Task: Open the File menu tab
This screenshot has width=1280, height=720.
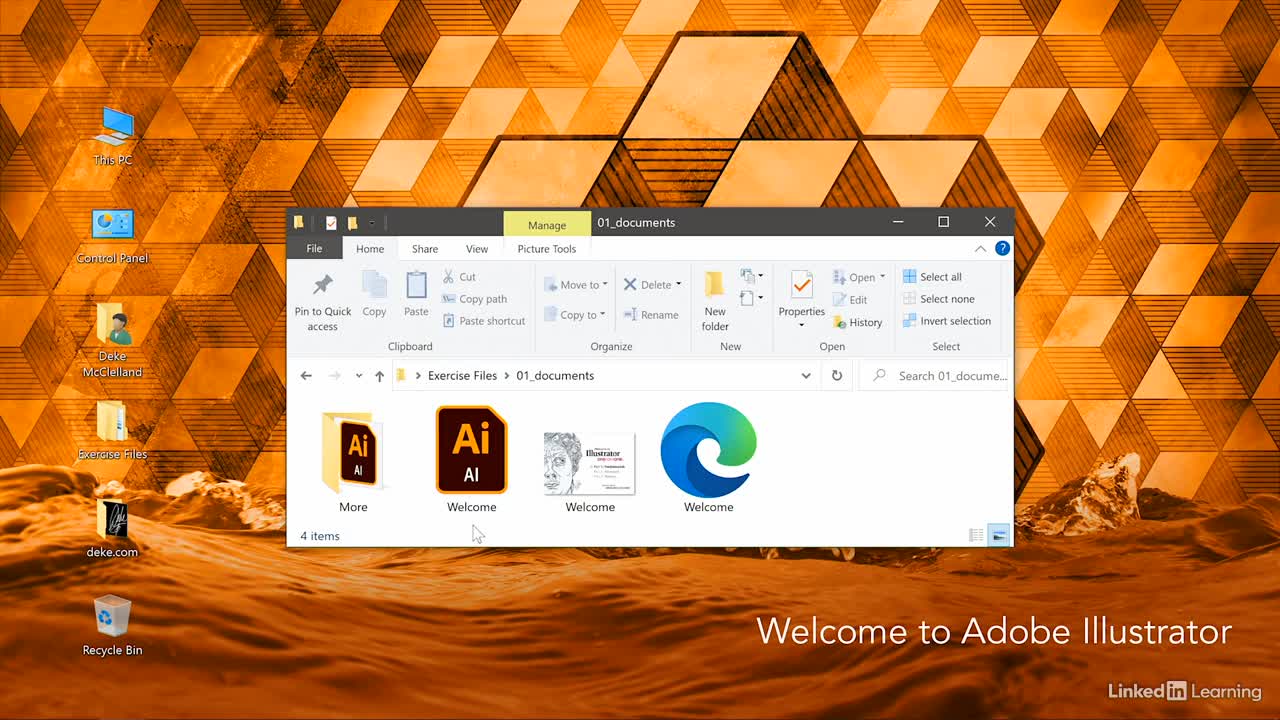Action: (314, 249)
